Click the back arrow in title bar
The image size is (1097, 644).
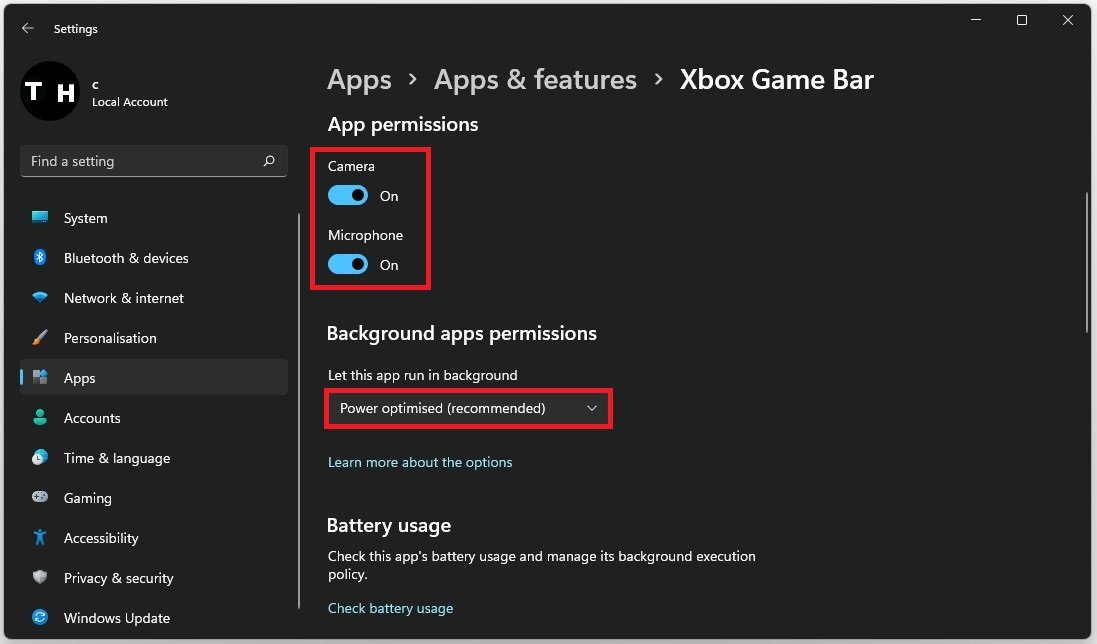click(x=28, y=29)
